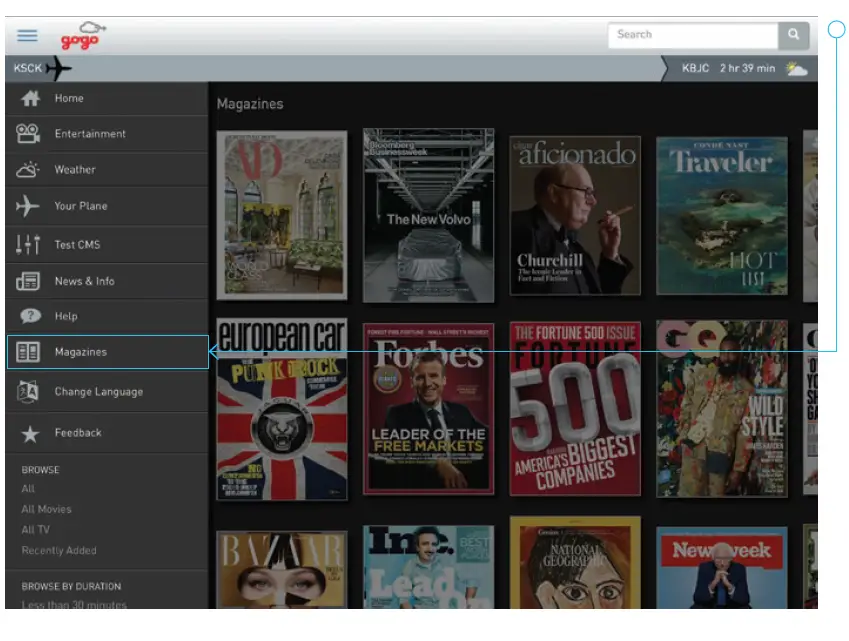
Task: Browse All TV link
Action: point(36,529)
